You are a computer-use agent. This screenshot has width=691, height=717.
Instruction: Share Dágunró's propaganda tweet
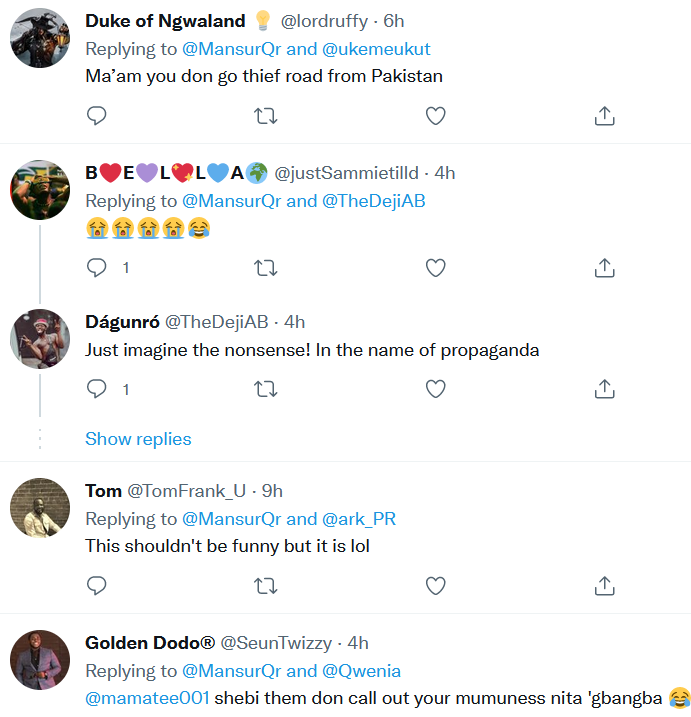tap(604, 388)
